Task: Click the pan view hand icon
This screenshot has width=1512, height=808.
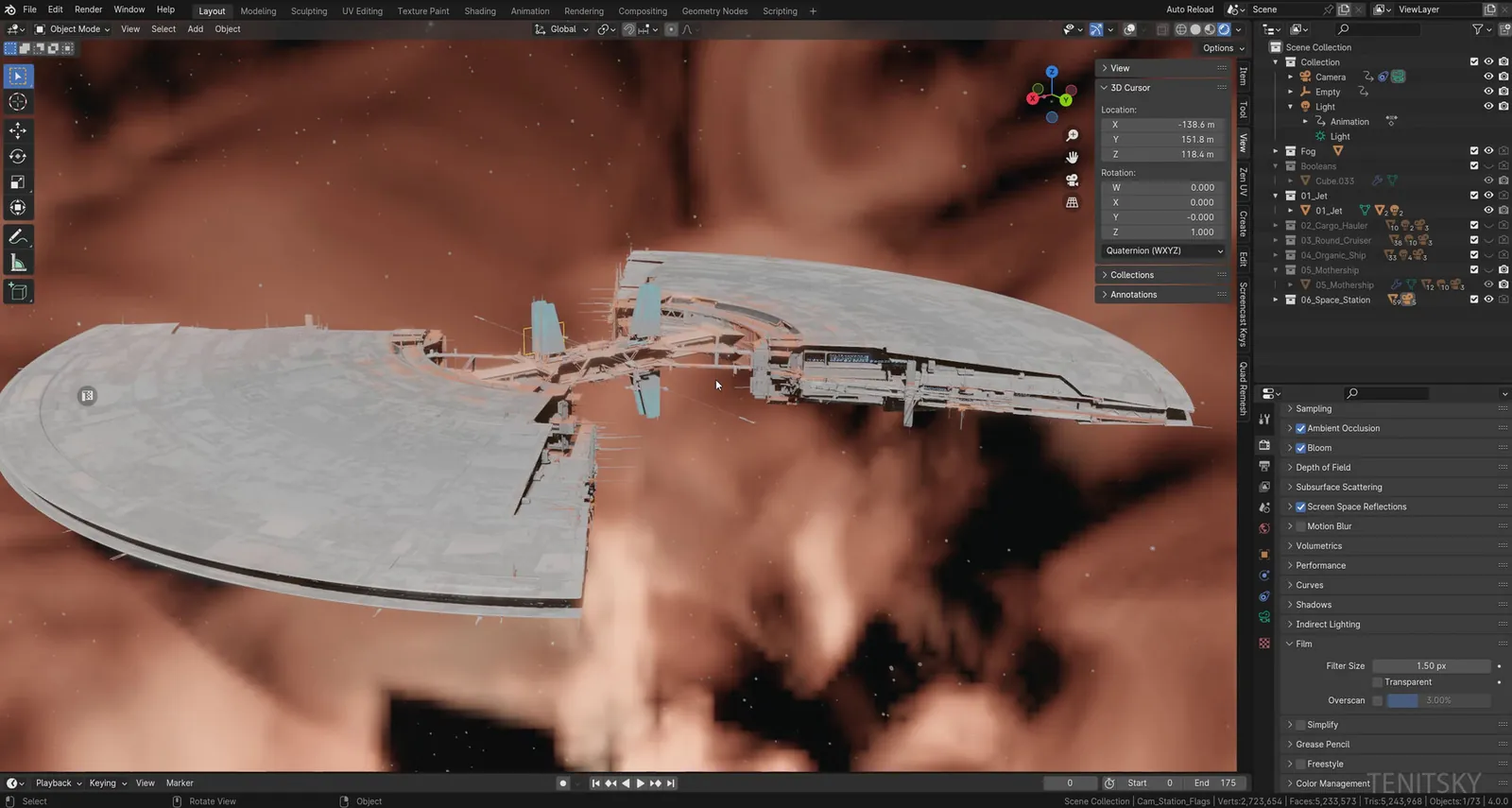Action: [x=1072, y=157]
